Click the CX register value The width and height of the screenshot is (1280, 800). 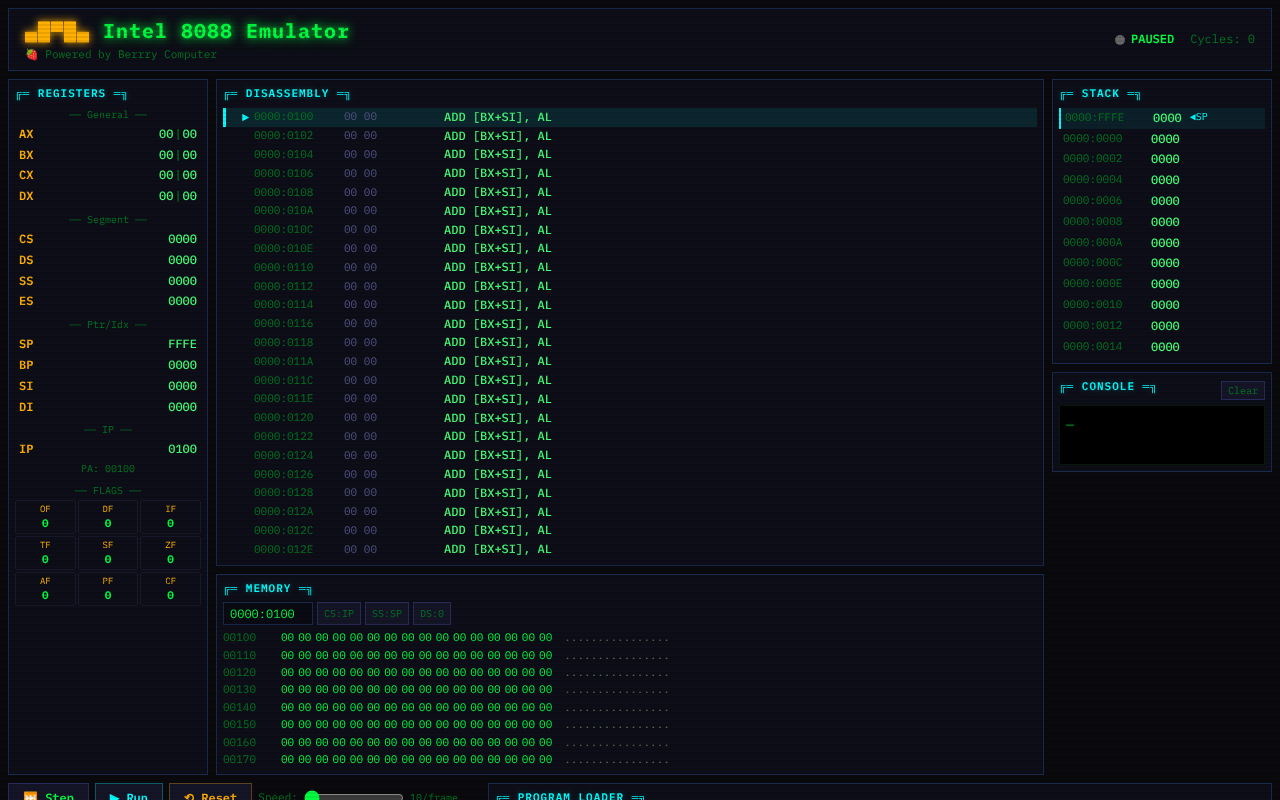click(x=178, y=175)
